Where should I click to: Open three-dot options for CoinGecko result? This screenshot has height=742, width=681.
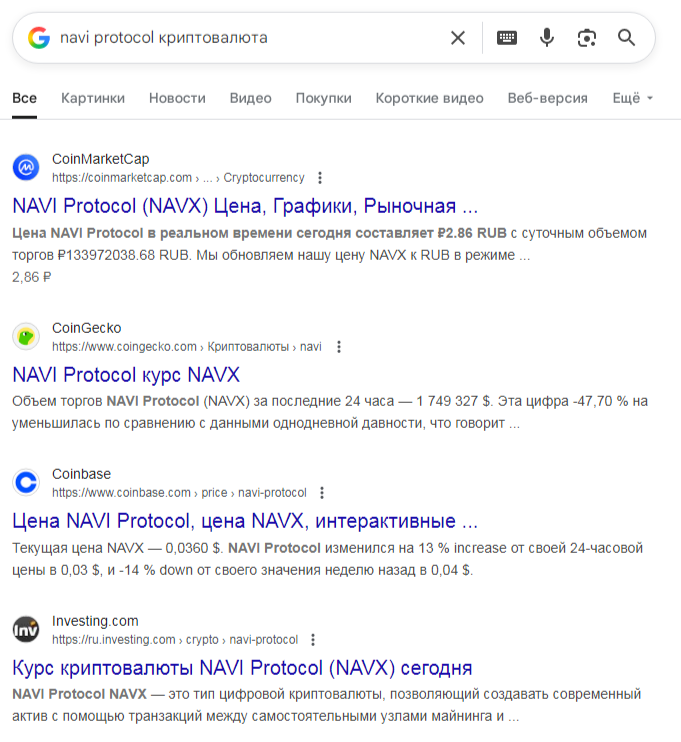coord(339,347)
